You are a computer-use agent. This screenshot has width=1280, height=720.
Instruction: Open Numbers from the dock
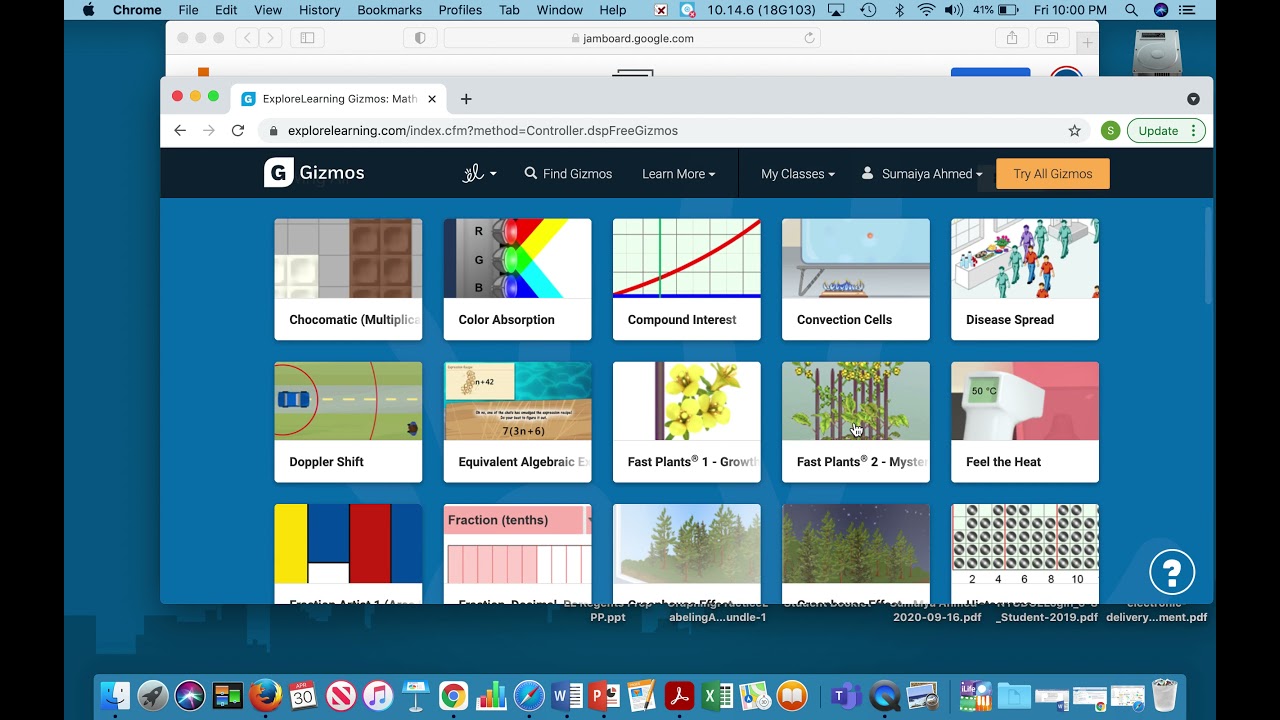click(x=491, y=695)
